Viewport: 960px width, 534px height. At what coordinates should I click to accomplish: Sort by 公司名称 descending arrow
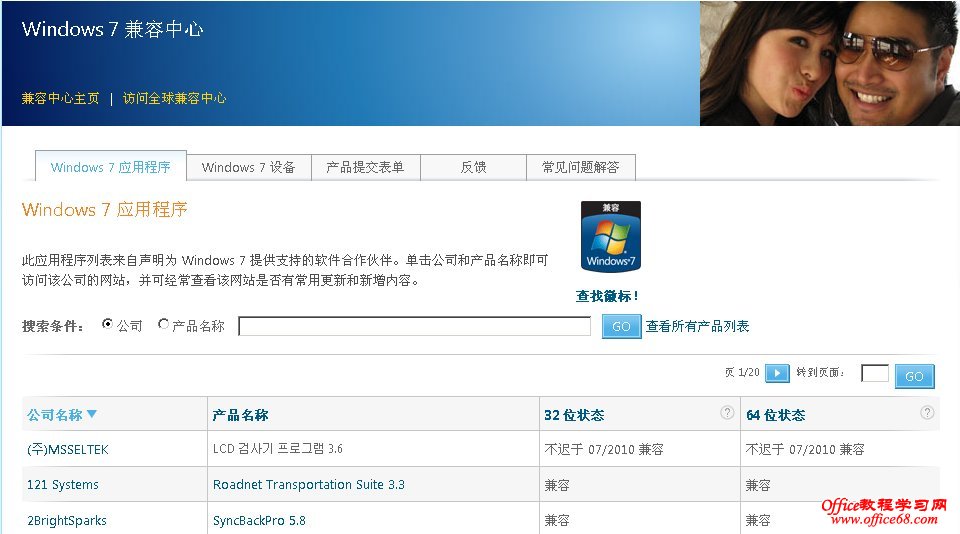coord(92,414)
